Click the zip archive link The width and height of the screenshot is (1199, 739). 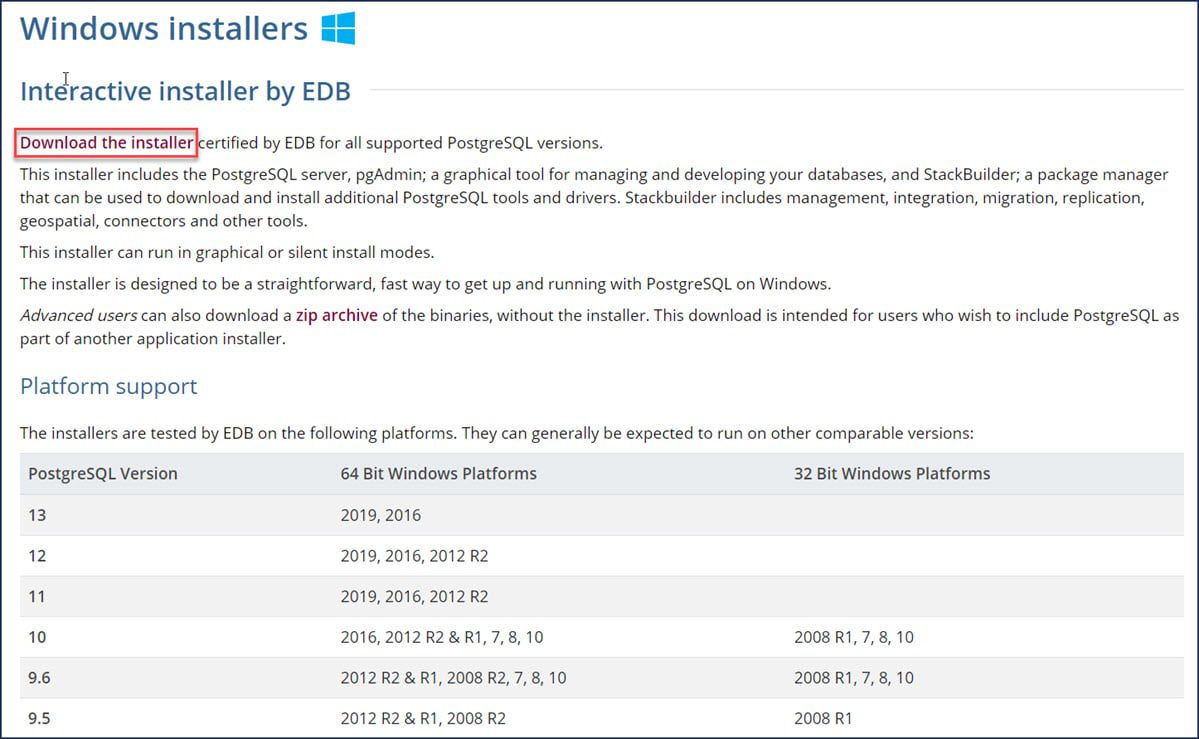pos(337,314)
